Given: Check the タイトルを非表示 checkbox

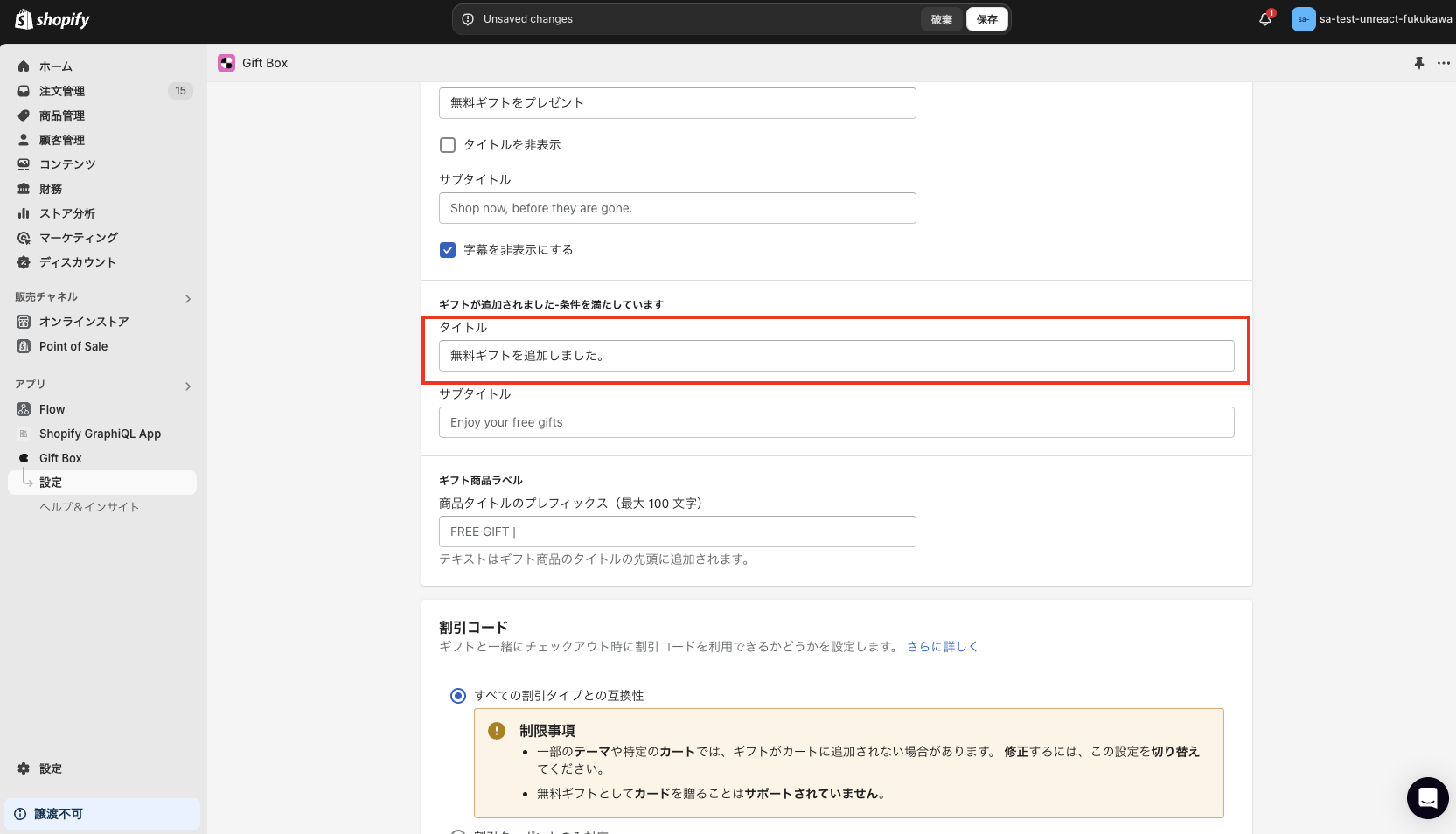Looking at the screenshot, I should point(447,144).
